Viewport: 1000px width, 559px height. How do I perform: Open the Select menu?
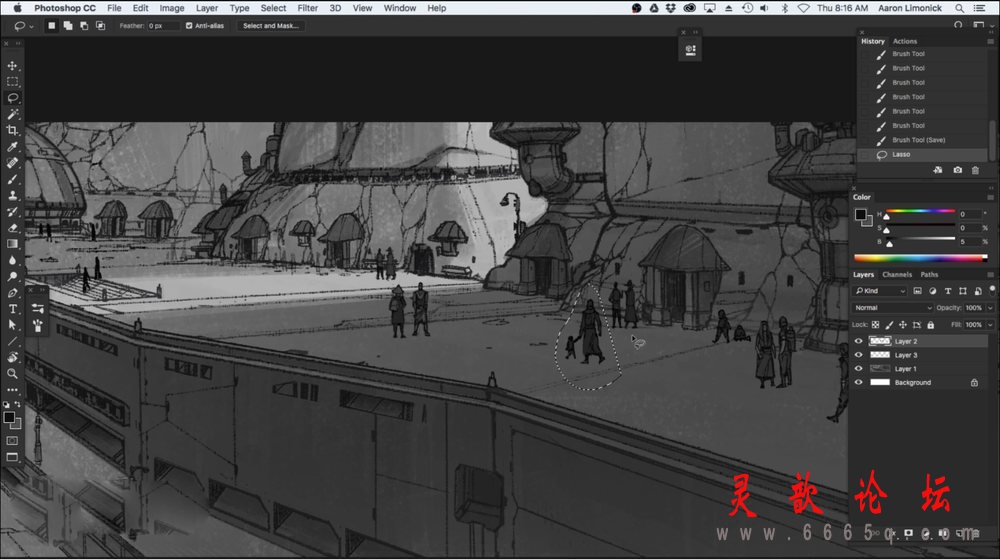(273, 8)
